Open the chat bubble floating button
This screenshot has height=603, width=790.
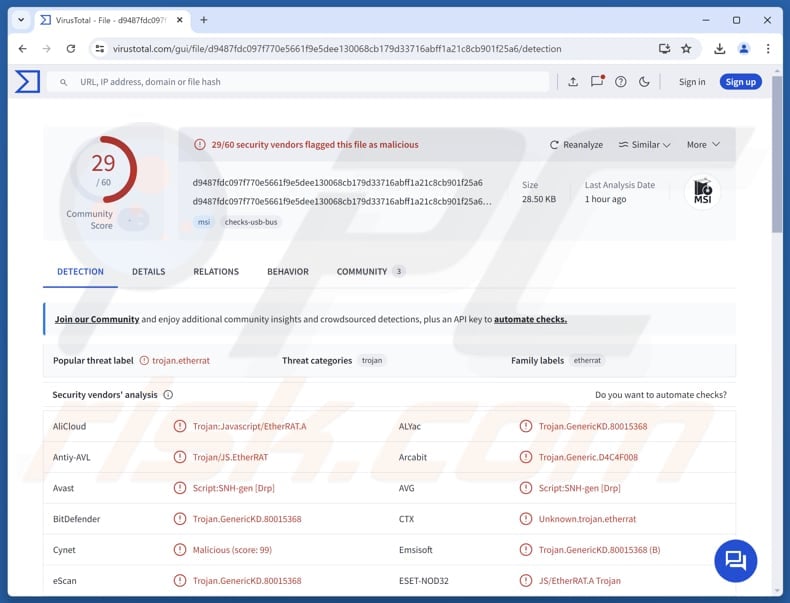[x=735, y=560]
